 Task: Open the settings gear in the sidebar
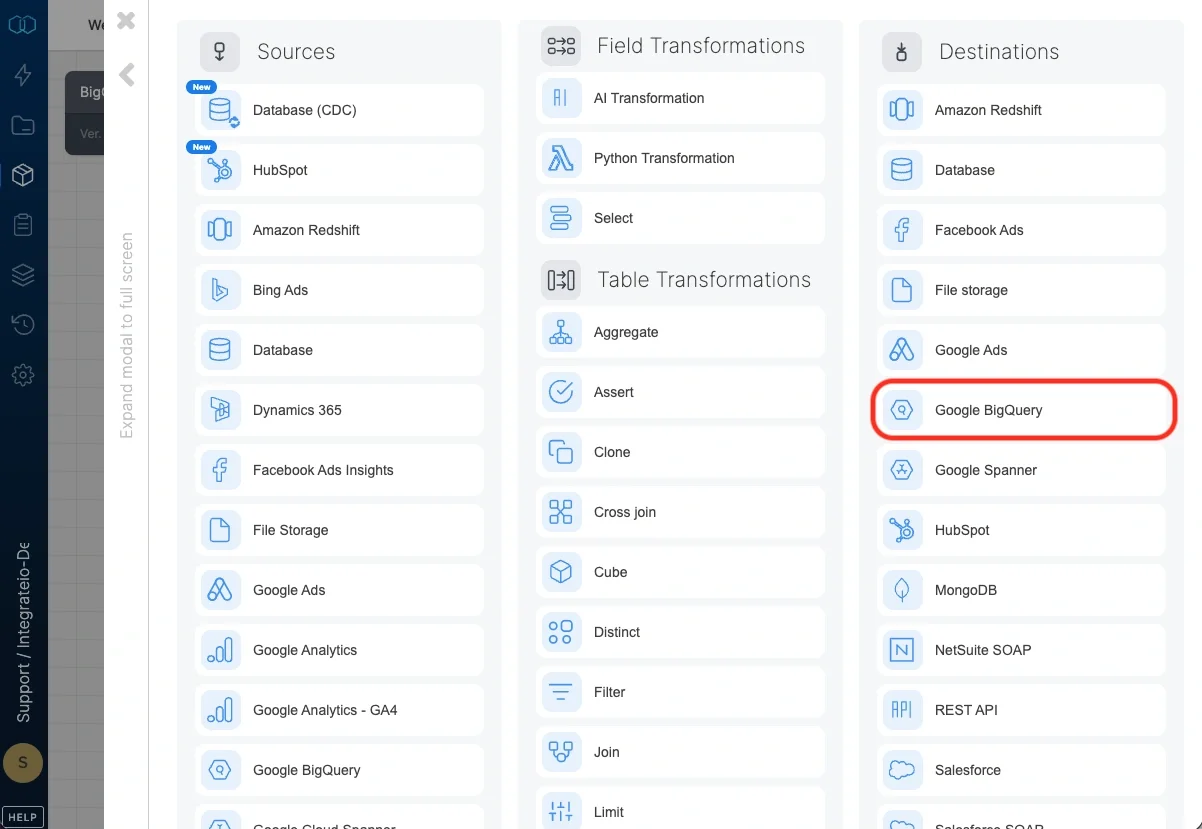coord(22,375)
